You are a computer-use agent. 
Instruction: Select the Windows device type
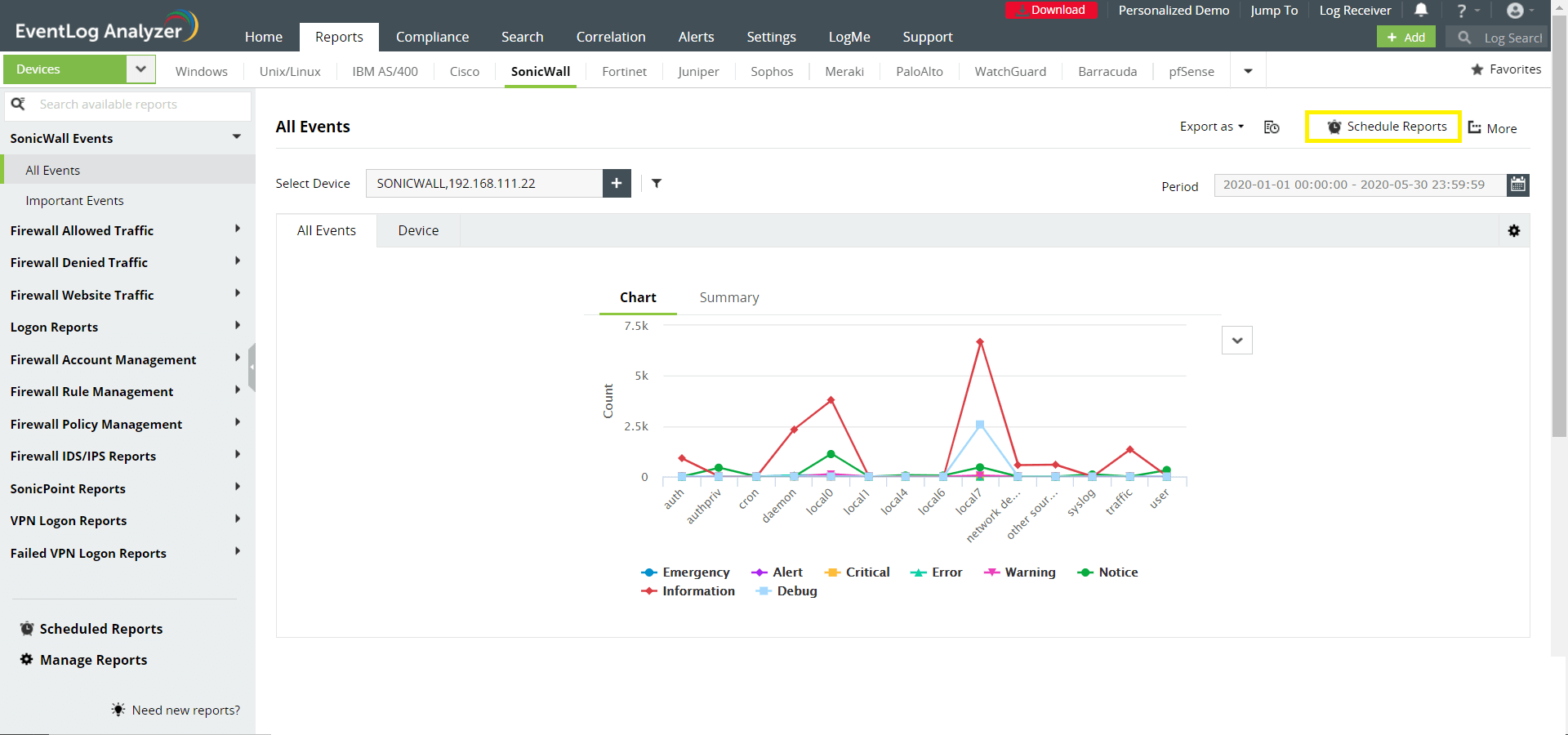click(202, 72)
